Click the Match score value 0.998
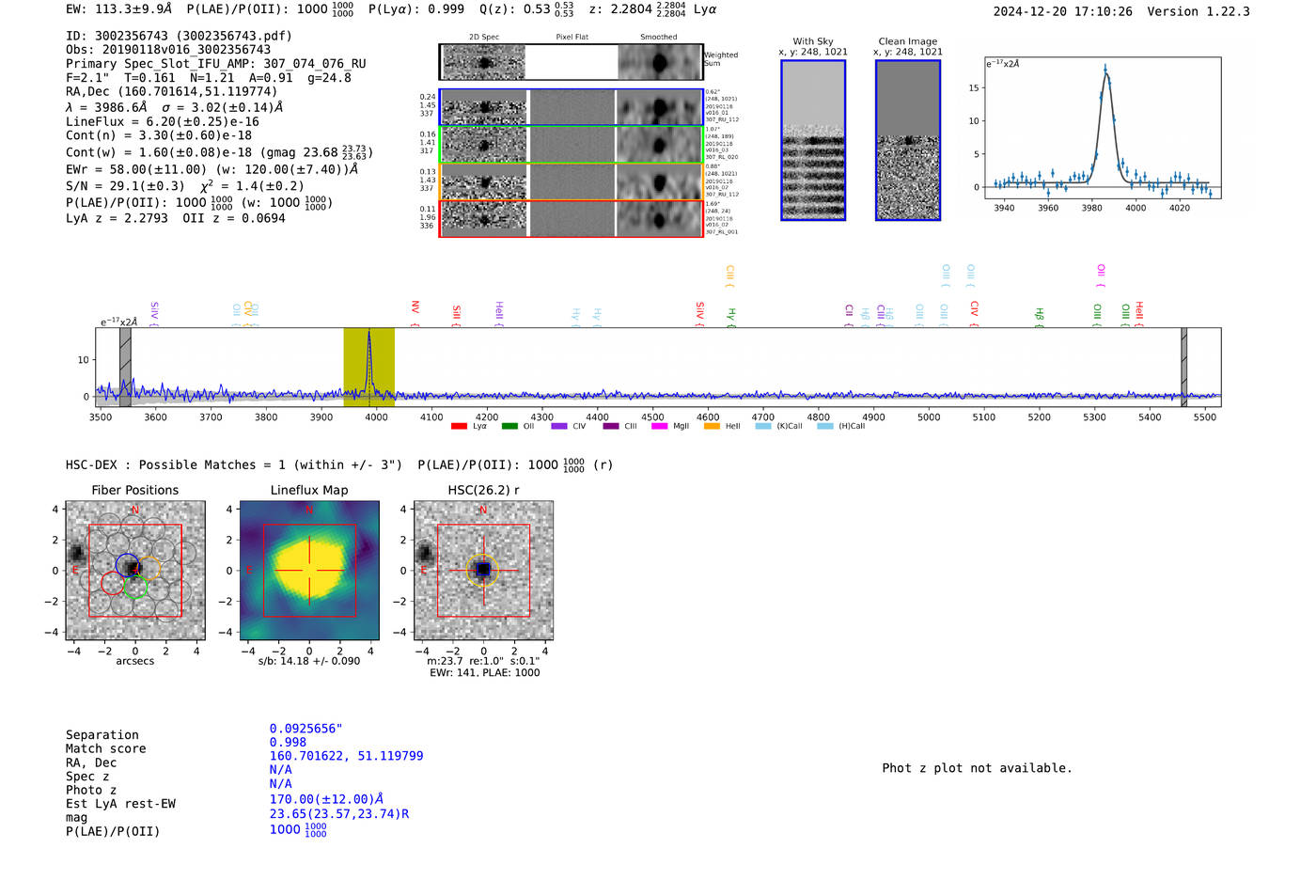Image resolution: width=1316 pixels, height=896 pixels. pyautogui.click(x=288, y=743)
